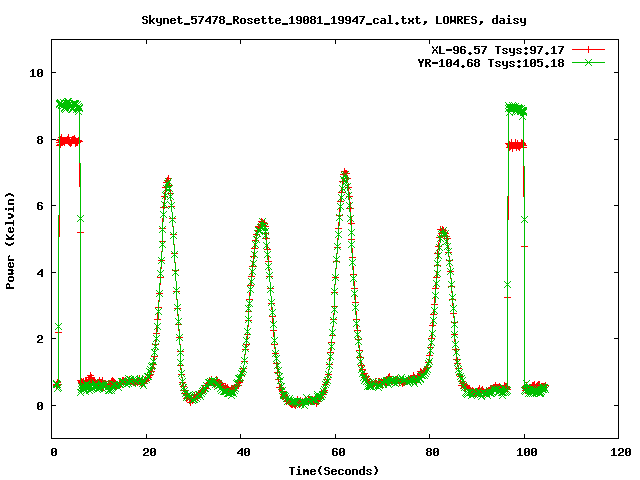This screenshot has width=640, height=480.
Task: Click the second peak top near 45 seconds
Action: tap(262, 223)
